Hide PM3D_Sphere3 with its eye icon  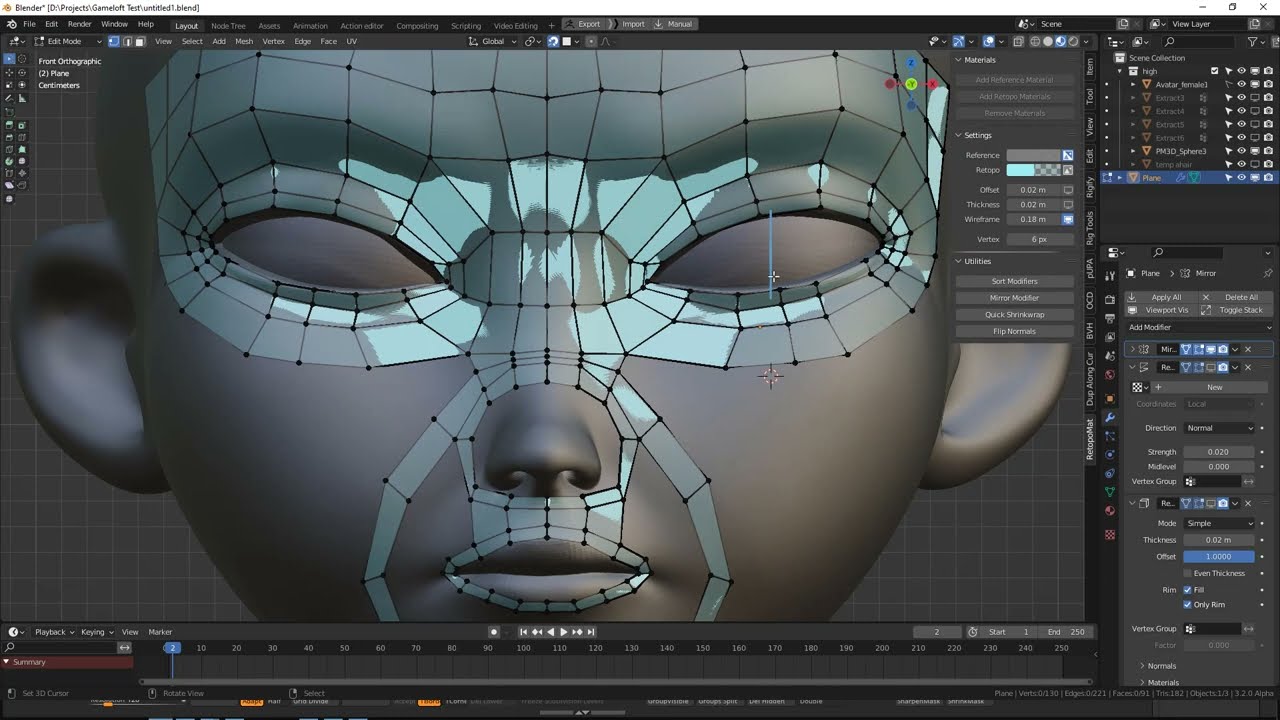point(1241,151)
